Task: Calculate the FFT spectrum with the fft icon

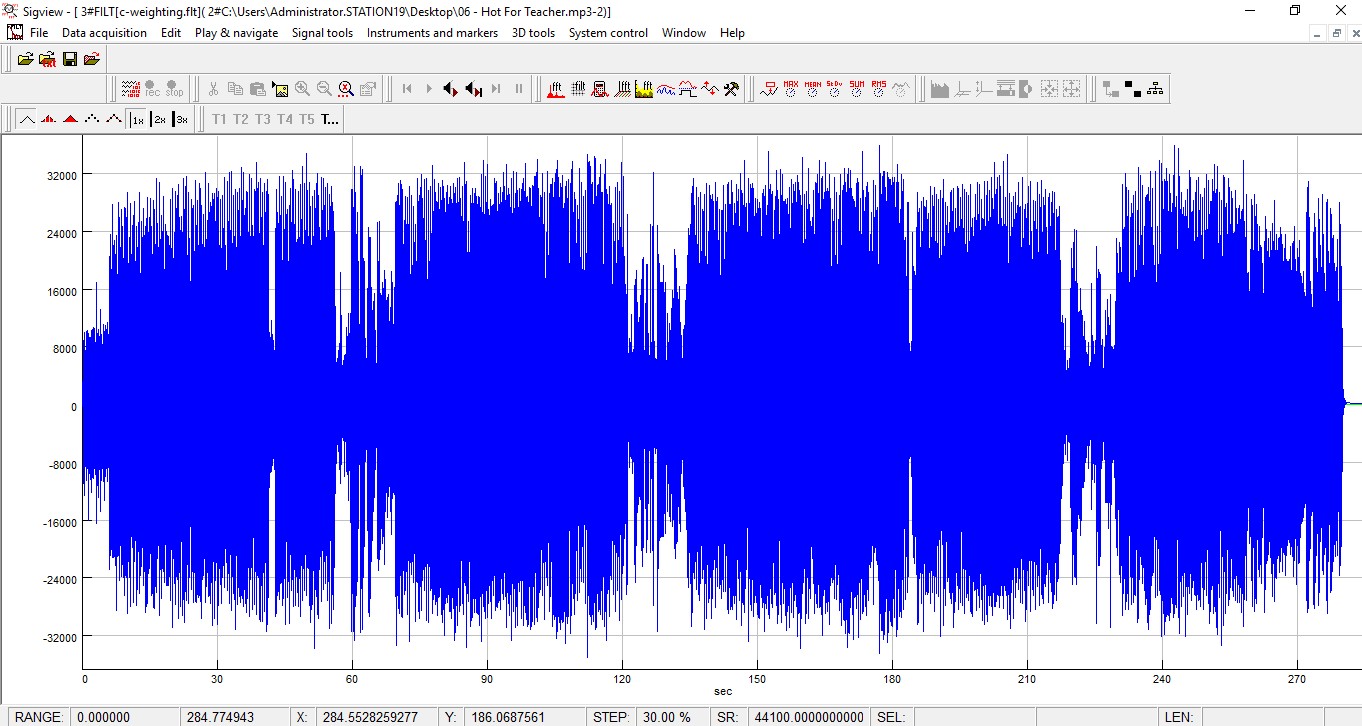Action: (557, 89)
